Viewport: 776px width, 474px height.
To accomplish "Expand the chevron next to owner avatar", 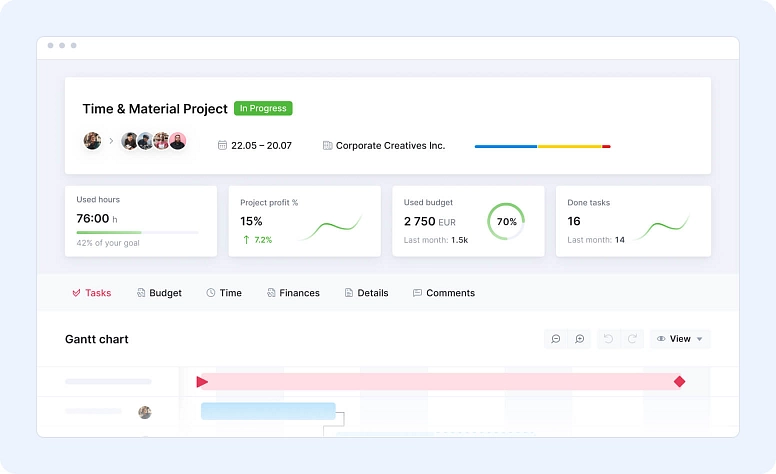I will [111, 141].
